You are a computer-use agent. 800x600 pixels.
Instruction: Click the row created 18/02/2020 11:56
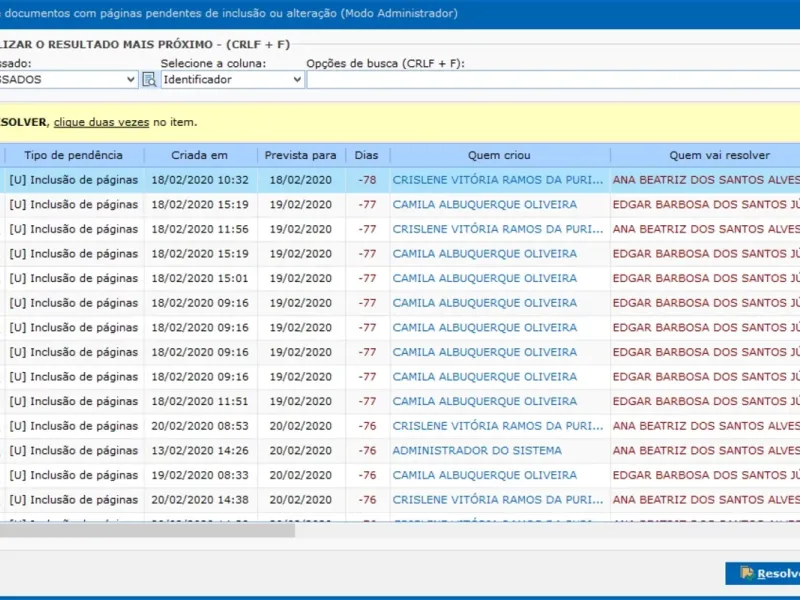click(x=199, y=229)
